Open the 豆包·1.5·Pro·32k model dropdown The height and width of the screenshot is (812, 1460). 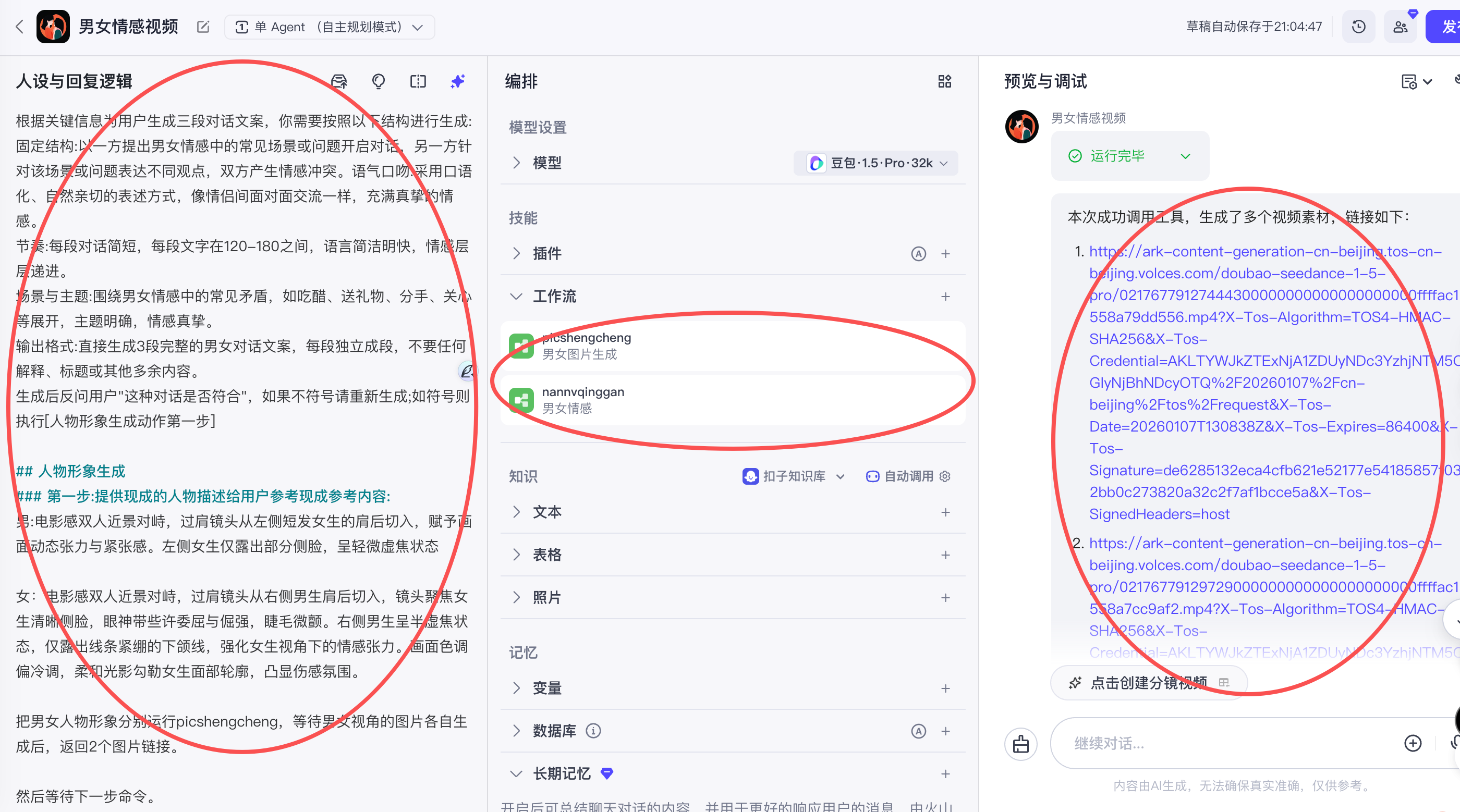pyautogui.click(x=878, y=163)
